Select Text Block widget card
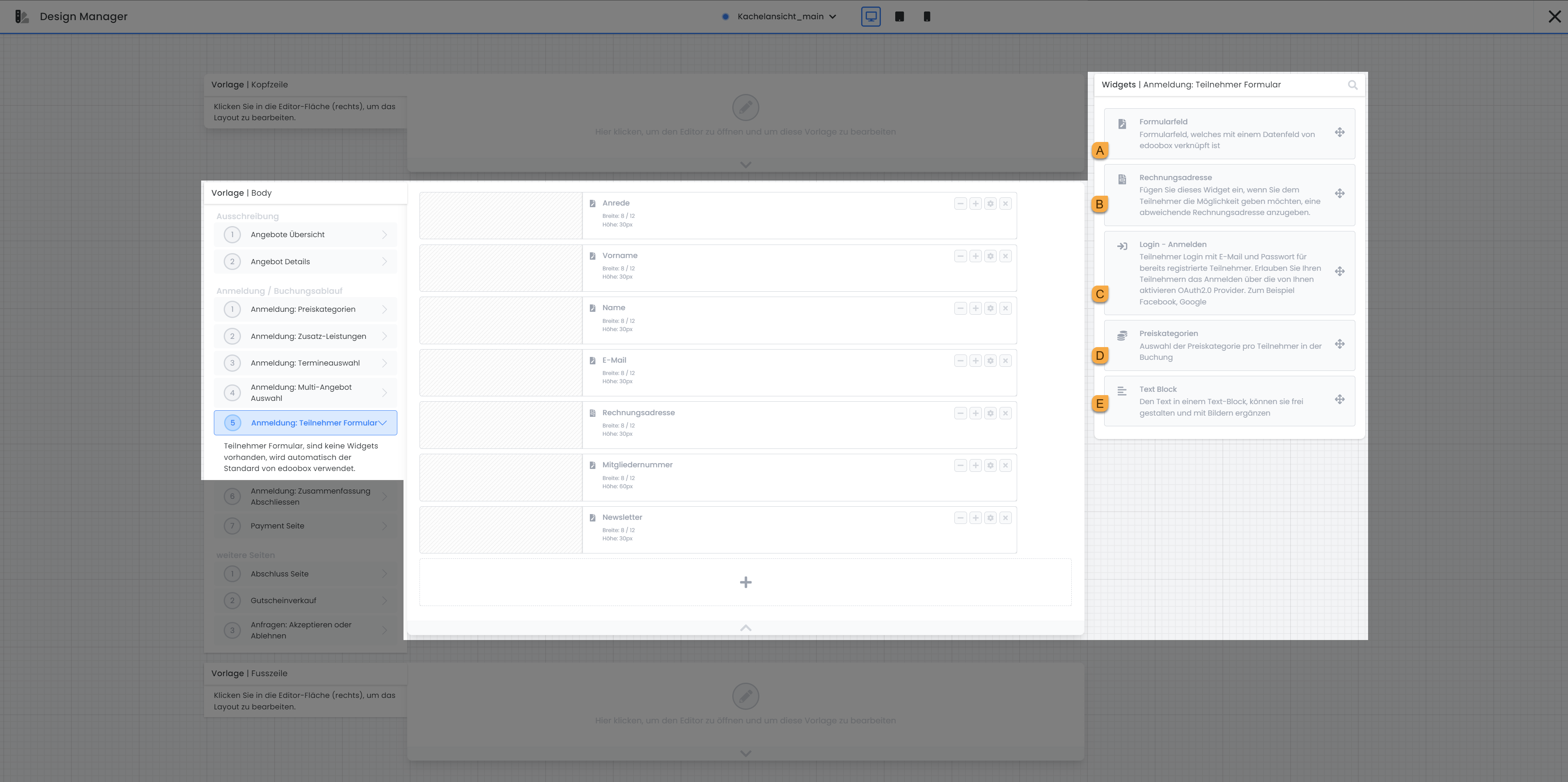 pyautogui.click(x=1229, y=401)
